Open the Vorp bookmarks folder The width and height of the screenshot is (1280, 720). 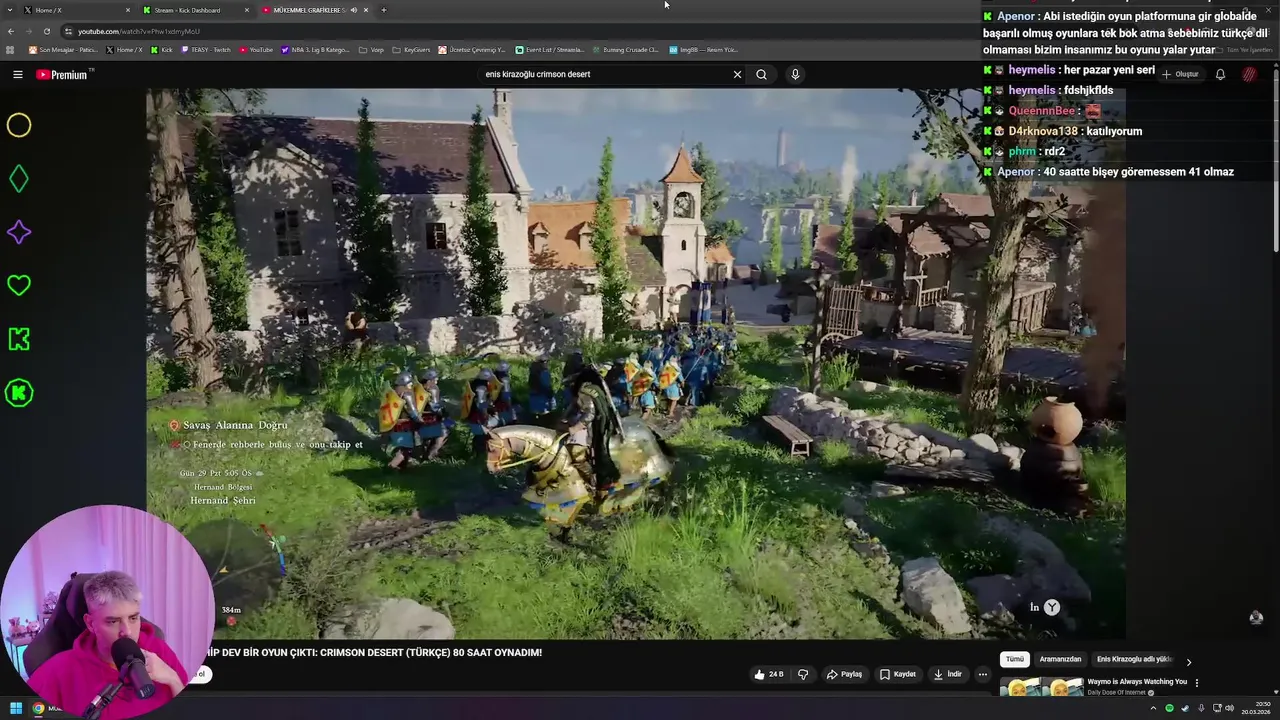[371, 49]
